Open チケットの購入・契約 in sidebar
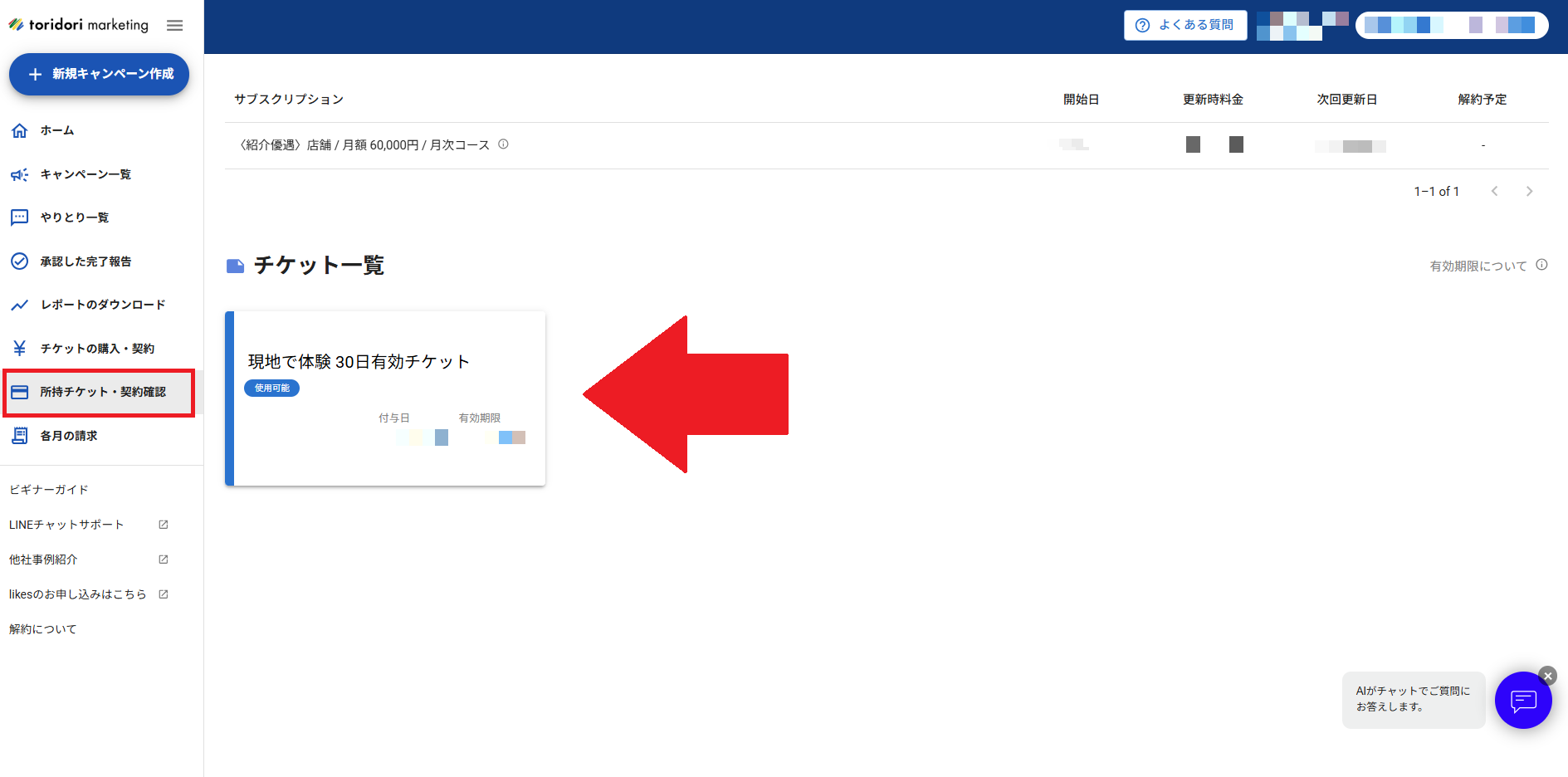The image size is (1568, 777). point(97,349)
